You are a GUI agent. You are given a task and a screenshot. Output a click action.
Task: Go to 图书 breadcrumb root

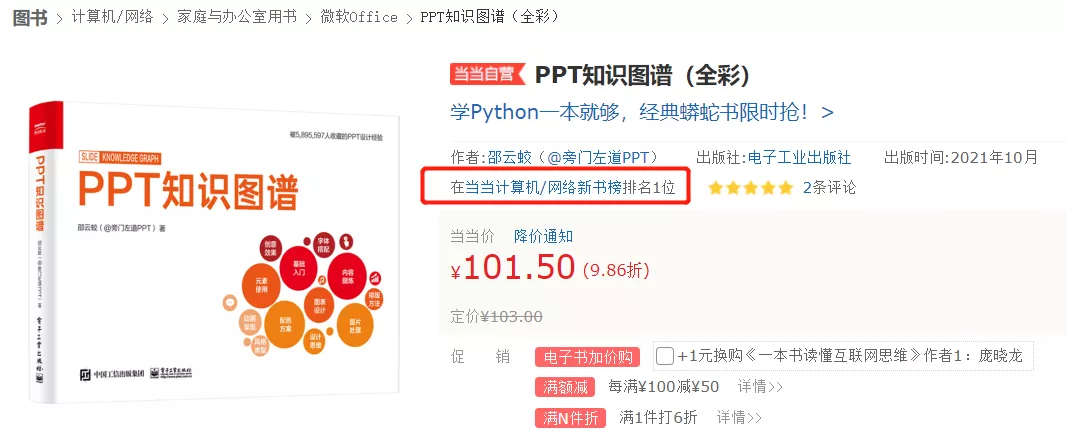coord(30,17)
